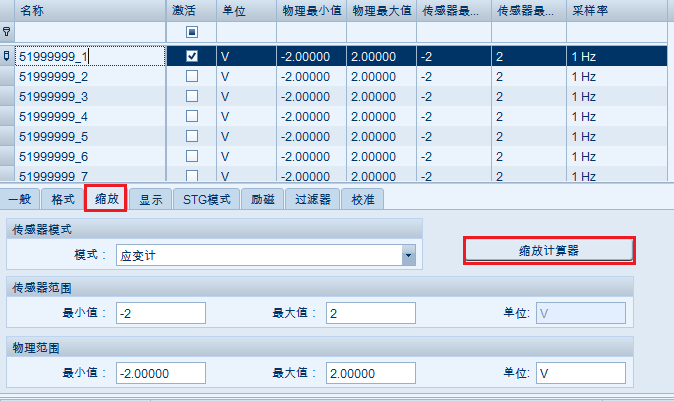Enable the 激活 checkbox for 51999999_3
Image resolution: width=674 pixels, height=401 pixels.
tap(192, 96)
